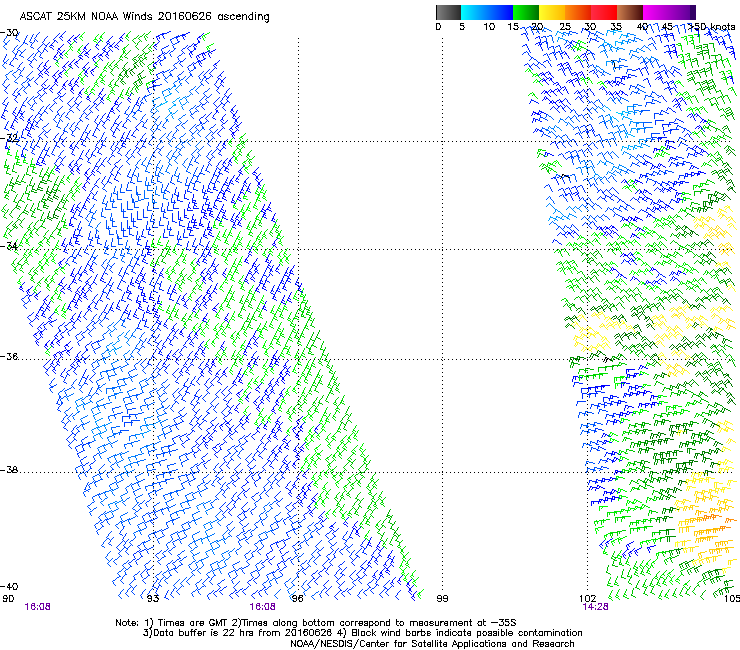This screenshot has width=740, height=650.
Task: Click the '35' legend scale label
Action: (616, 27)
